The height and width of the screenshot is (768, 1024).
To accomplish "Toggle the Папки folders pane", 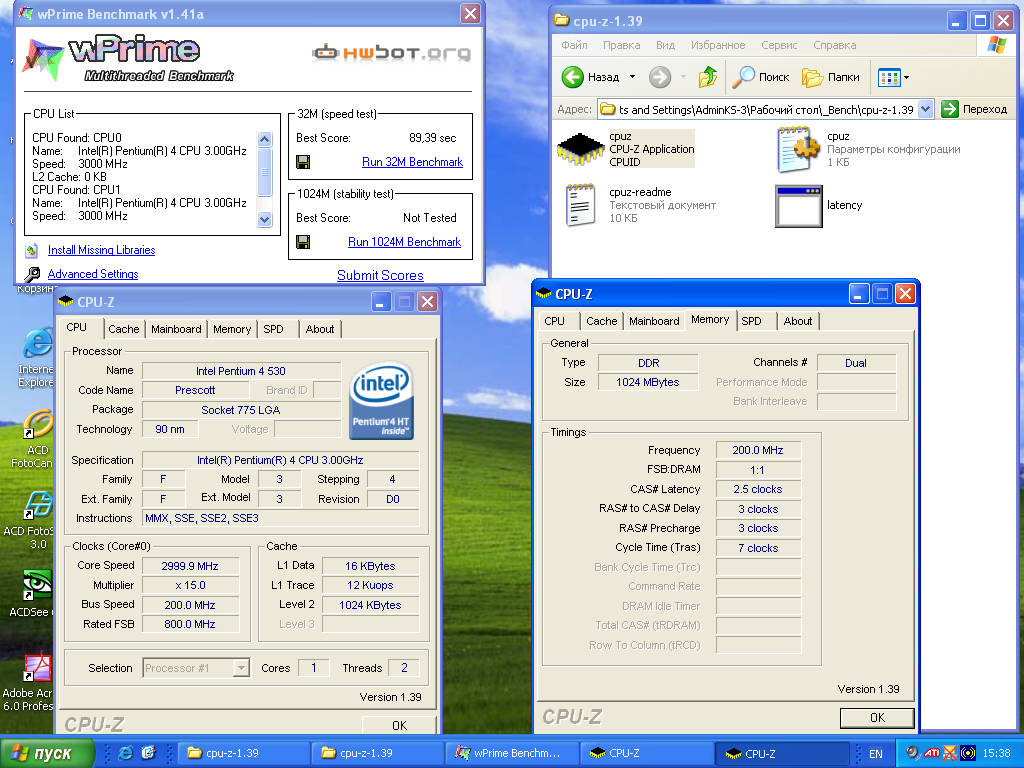I will tap(830, 77).
